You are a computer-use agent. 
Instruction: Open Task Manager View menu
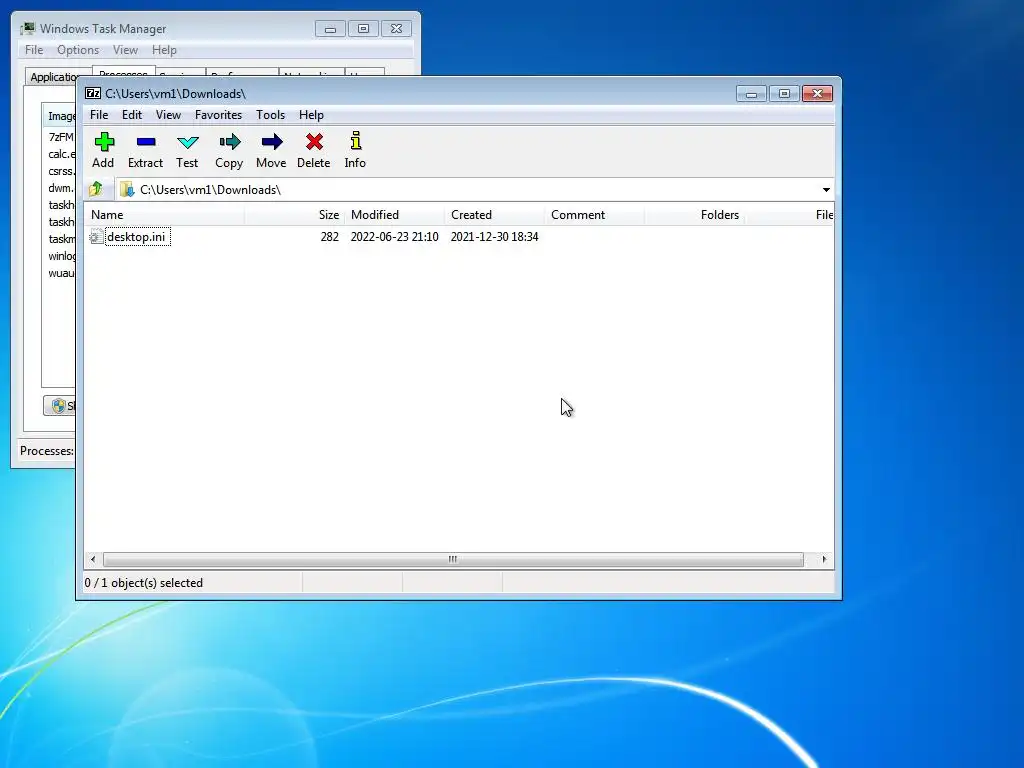pos(125,50)
